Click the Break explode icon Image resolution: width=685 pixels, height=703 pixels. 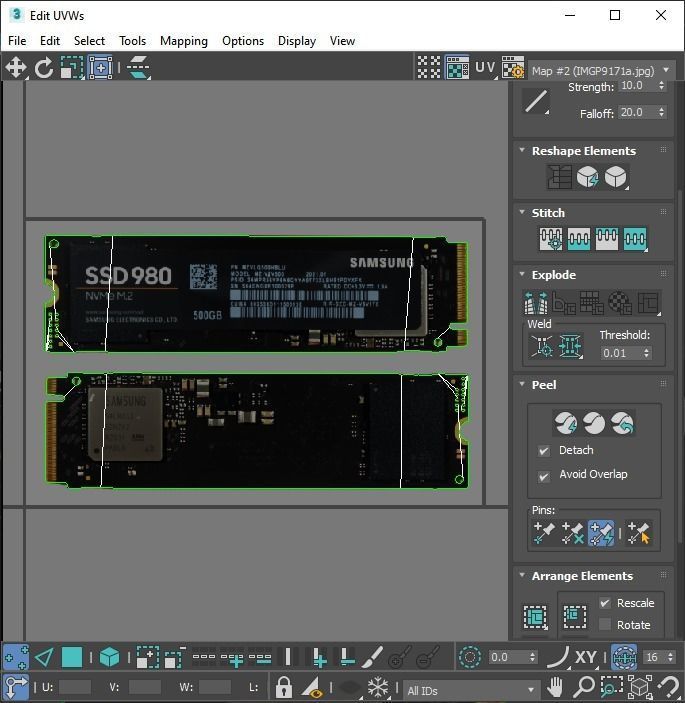(536, 303)
